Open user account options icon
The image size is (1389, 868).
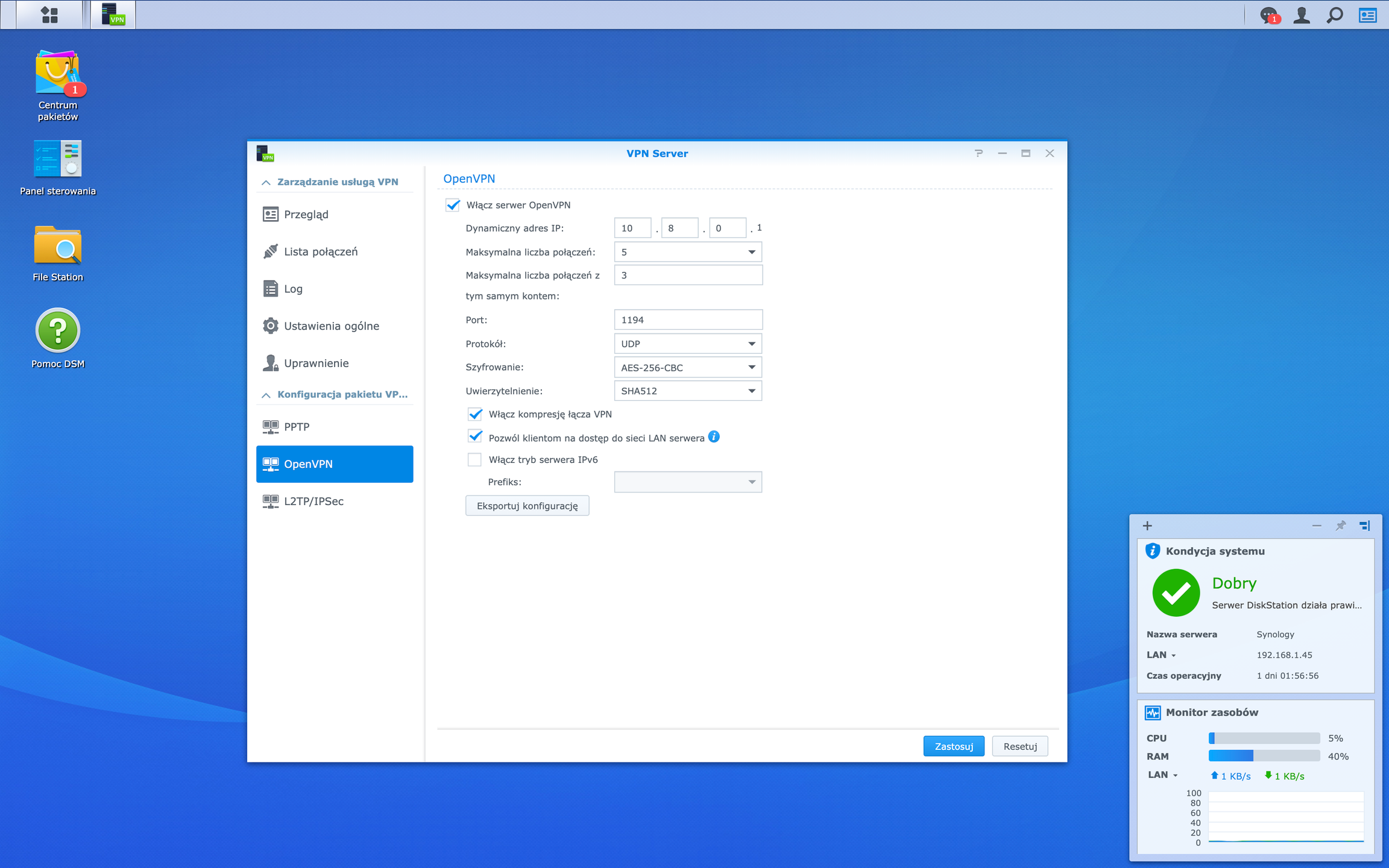pos(1302,14)
